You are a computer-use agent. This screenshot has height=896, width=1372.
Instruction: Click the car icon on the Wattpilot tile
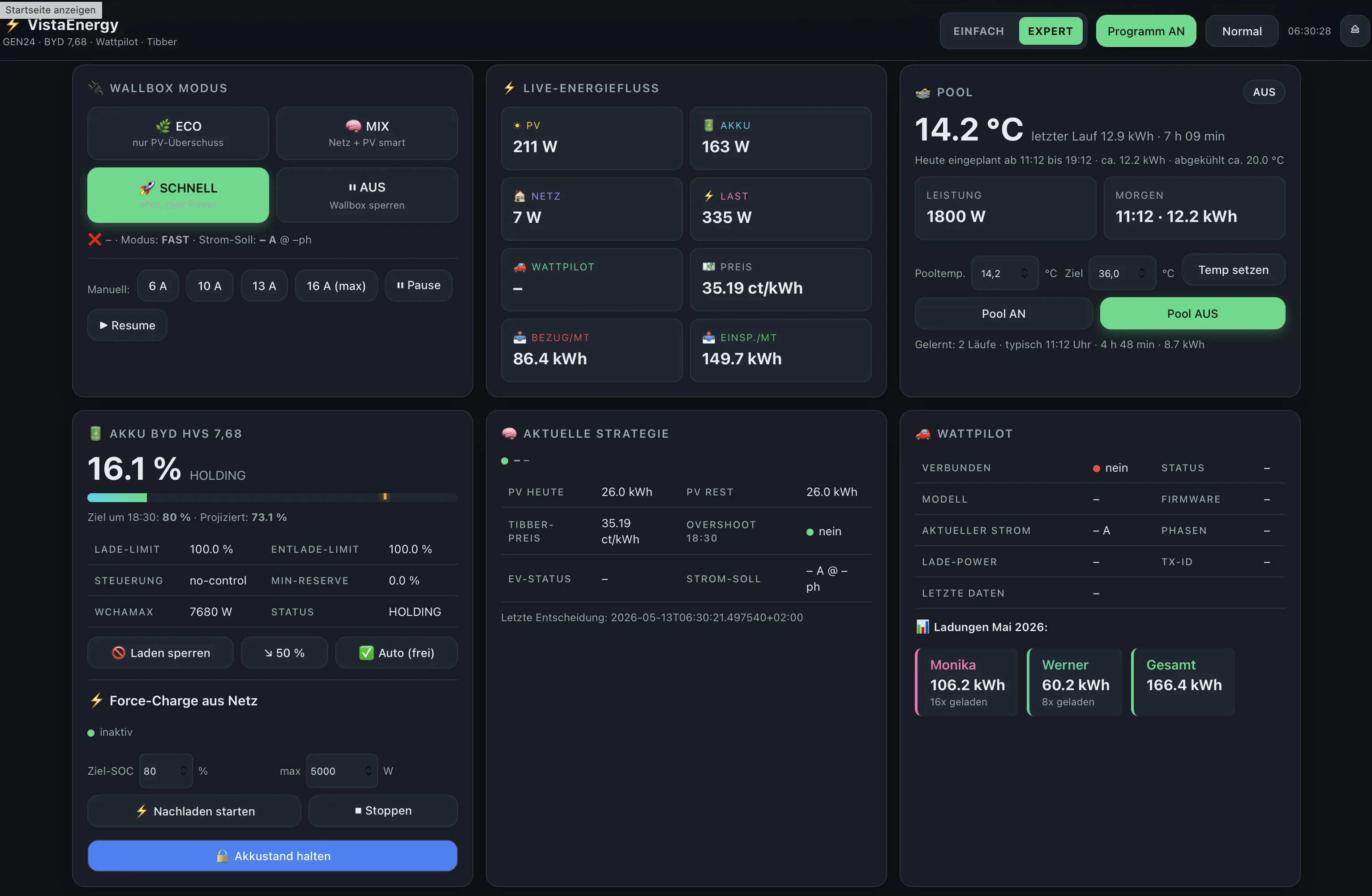click(519, 267)
